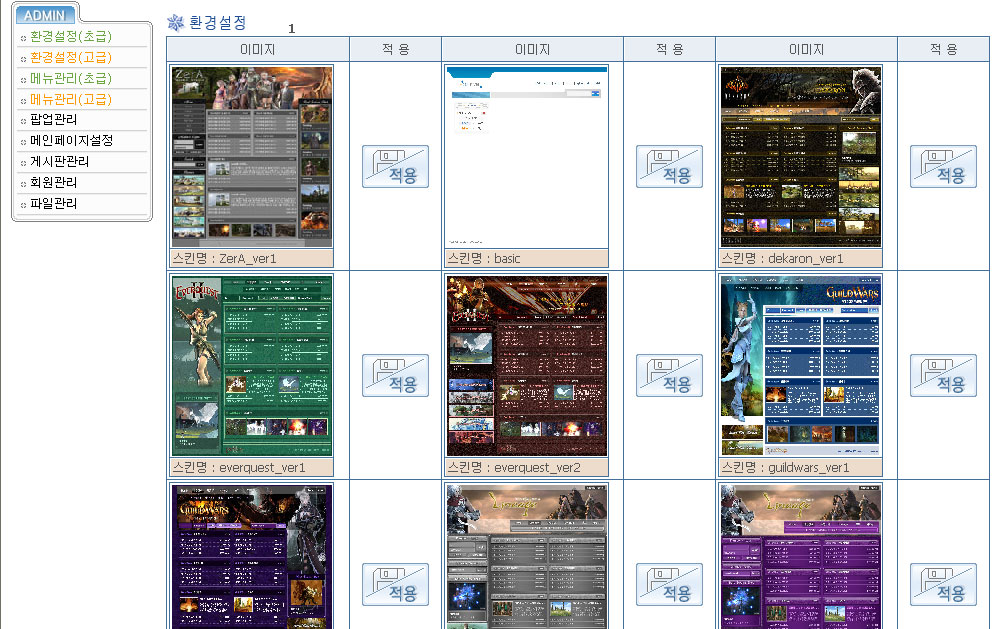Apply the ZerA_ver1 skin
The height and width of the screenshot is (629, 1001).
(x=395, y=166)
